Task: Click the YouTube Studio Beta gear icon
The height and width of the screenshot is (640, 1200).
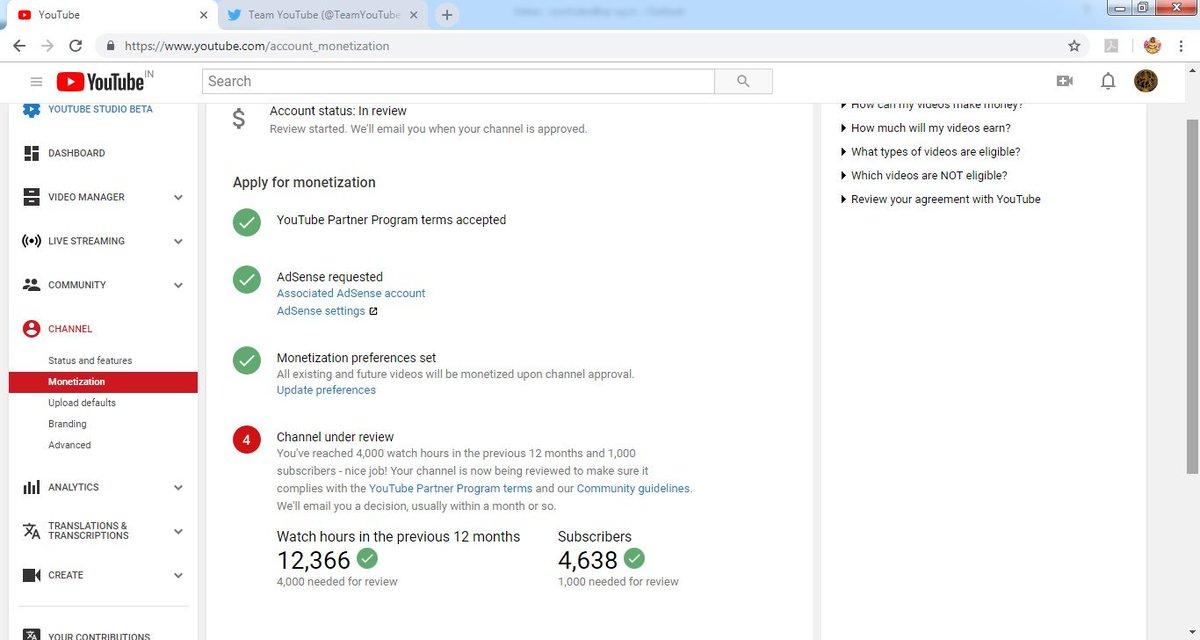Action: (x=31, y=109)
